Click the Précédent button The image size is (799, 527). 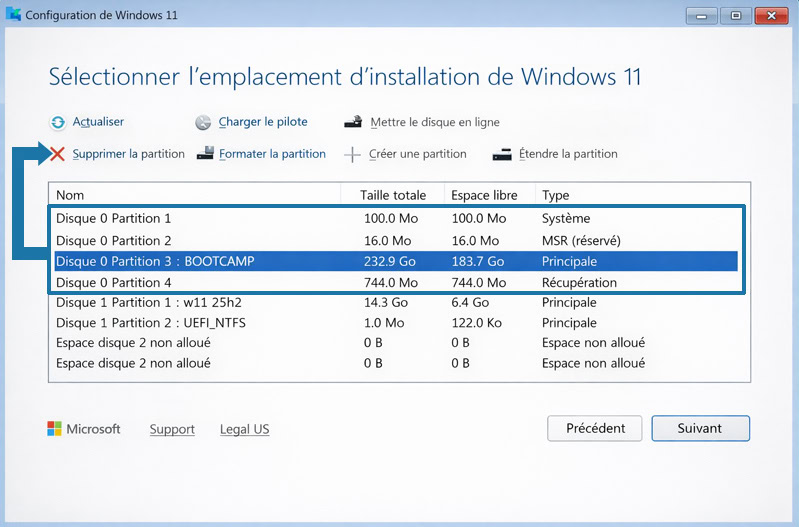coord(595,428)
